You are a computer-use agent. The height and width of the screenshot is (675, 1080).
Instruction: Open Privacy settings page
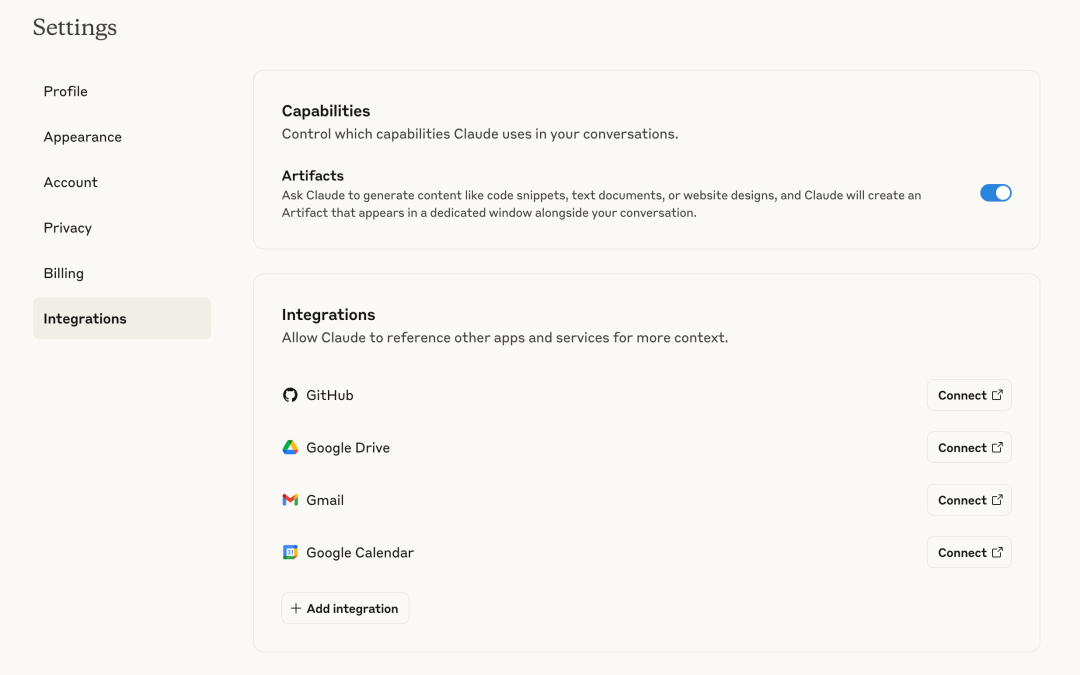68,228
